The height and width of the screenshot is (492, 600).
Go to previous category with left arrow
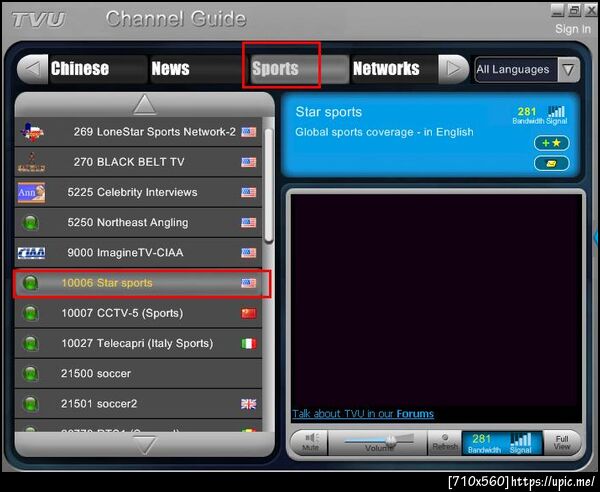(x=33, y=69)
